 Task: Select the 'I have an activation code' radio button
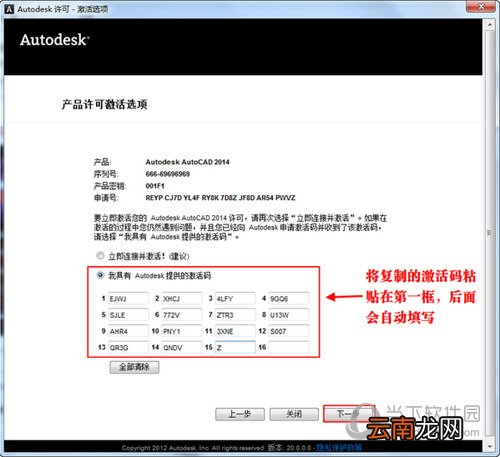point(100,275)
